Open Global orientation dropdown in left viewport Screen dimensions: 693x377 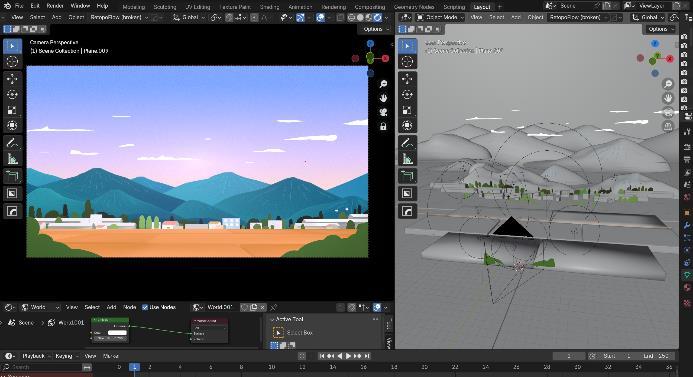[x=190, y=17]
